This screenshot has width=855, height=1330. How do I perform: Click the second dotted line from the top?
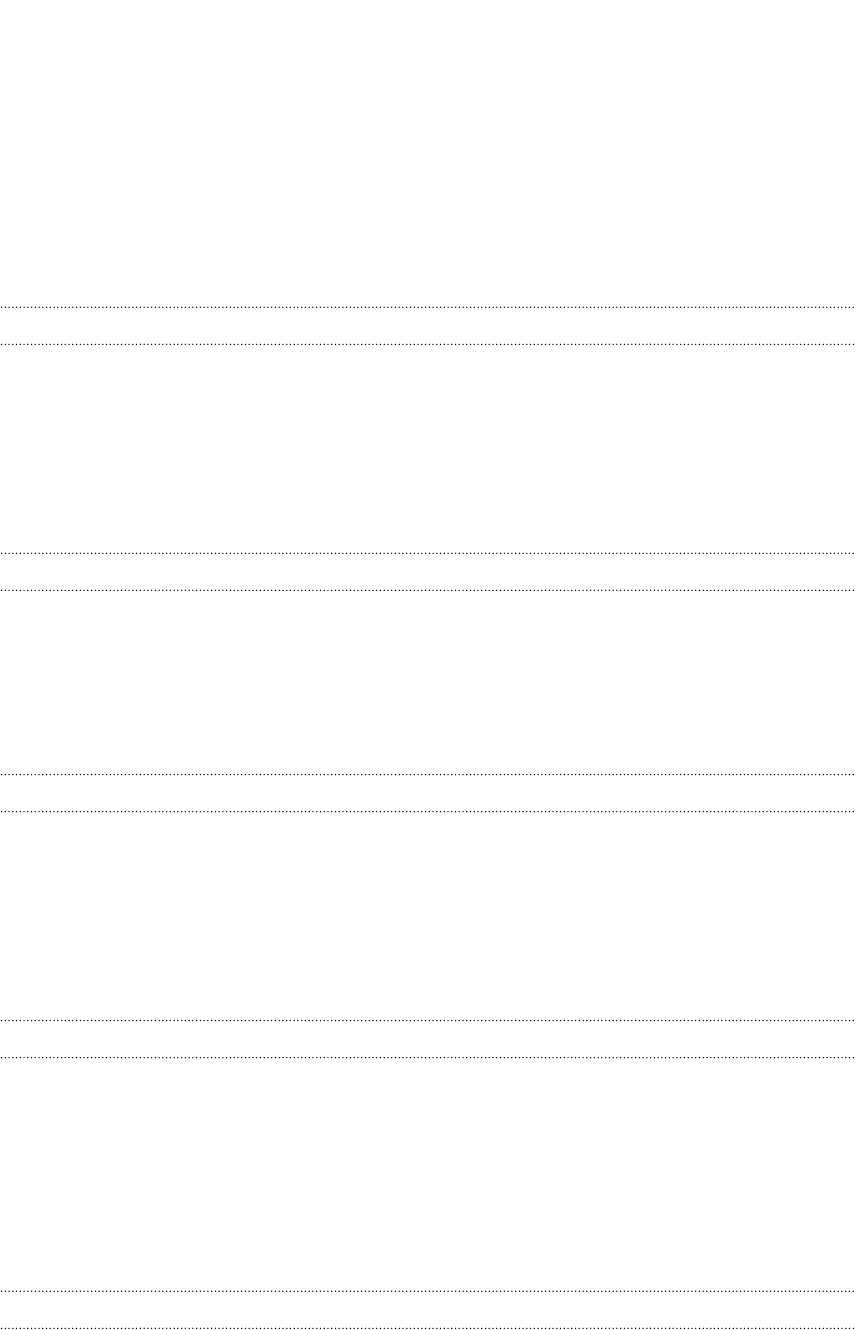427,344
